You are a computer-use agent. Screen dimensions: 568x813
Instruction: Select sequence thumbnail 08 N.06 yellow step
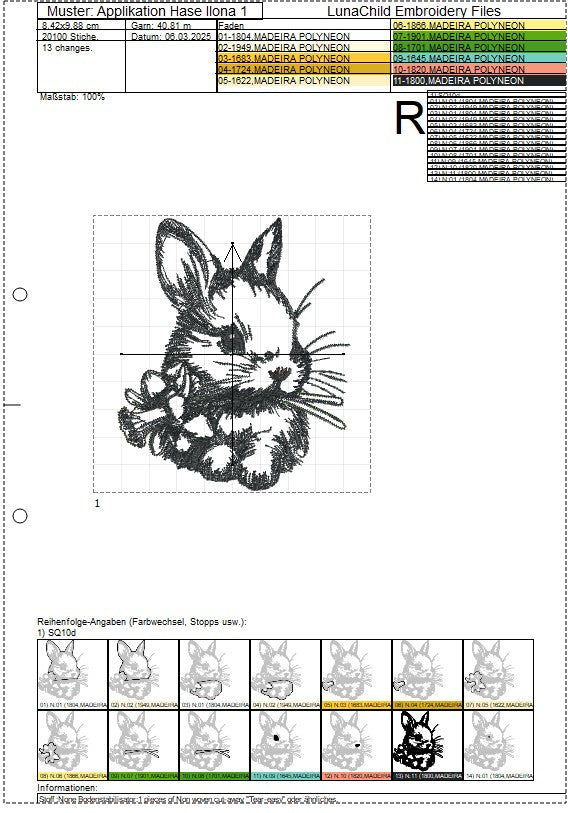(73, 745)
